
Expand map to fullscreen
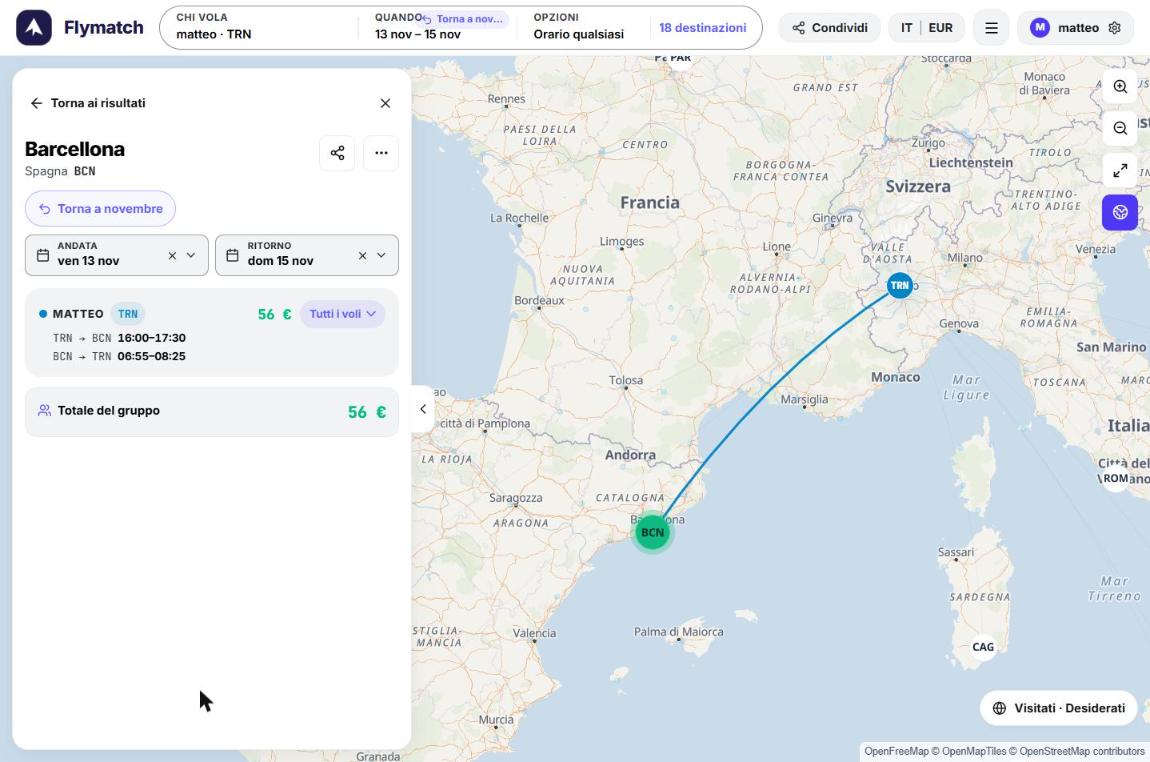pos(1120,170)
